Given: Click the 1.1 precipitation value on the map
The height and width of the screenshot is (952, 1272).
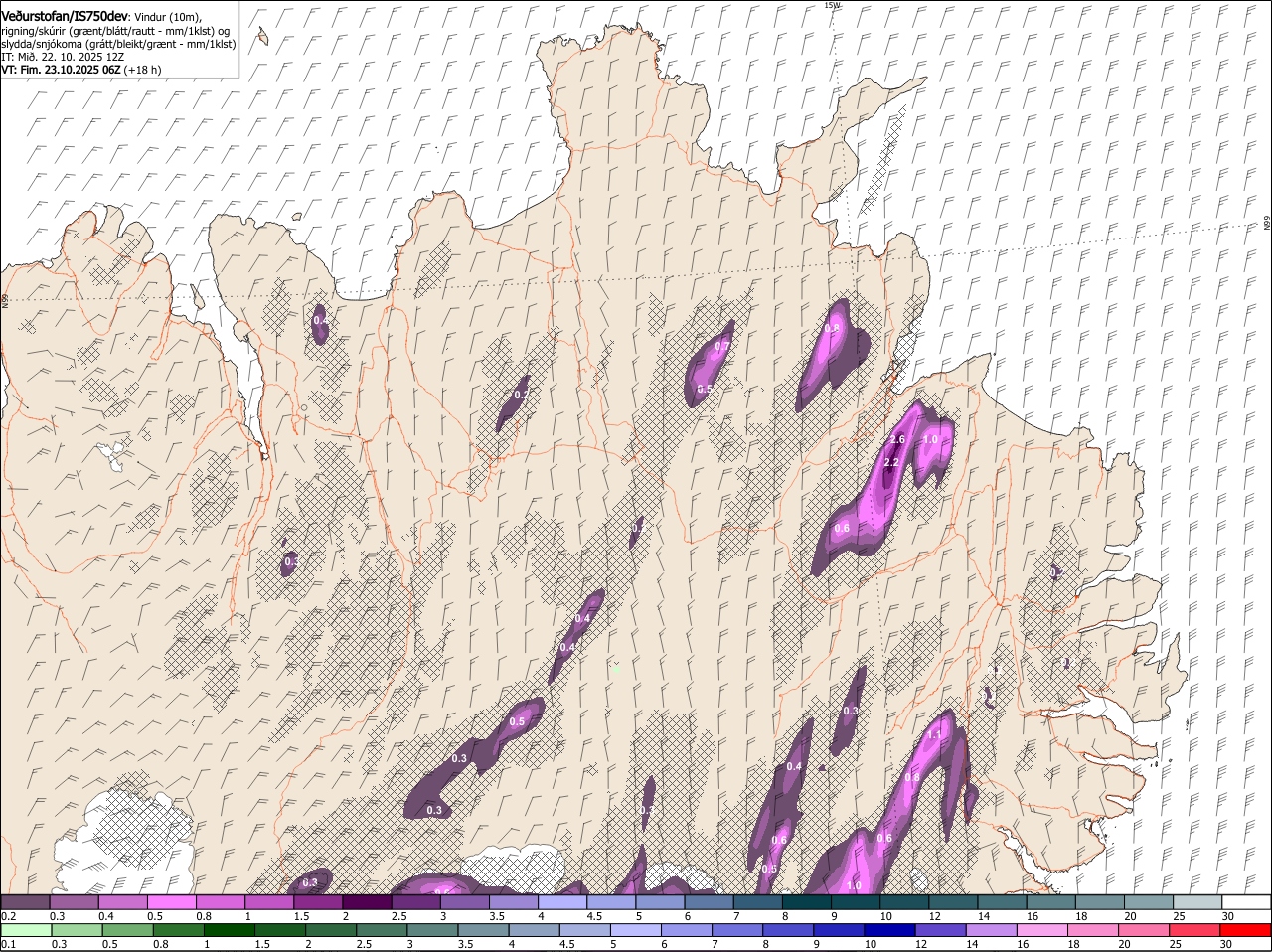Looking at the screenshot, I should point(933,736).
